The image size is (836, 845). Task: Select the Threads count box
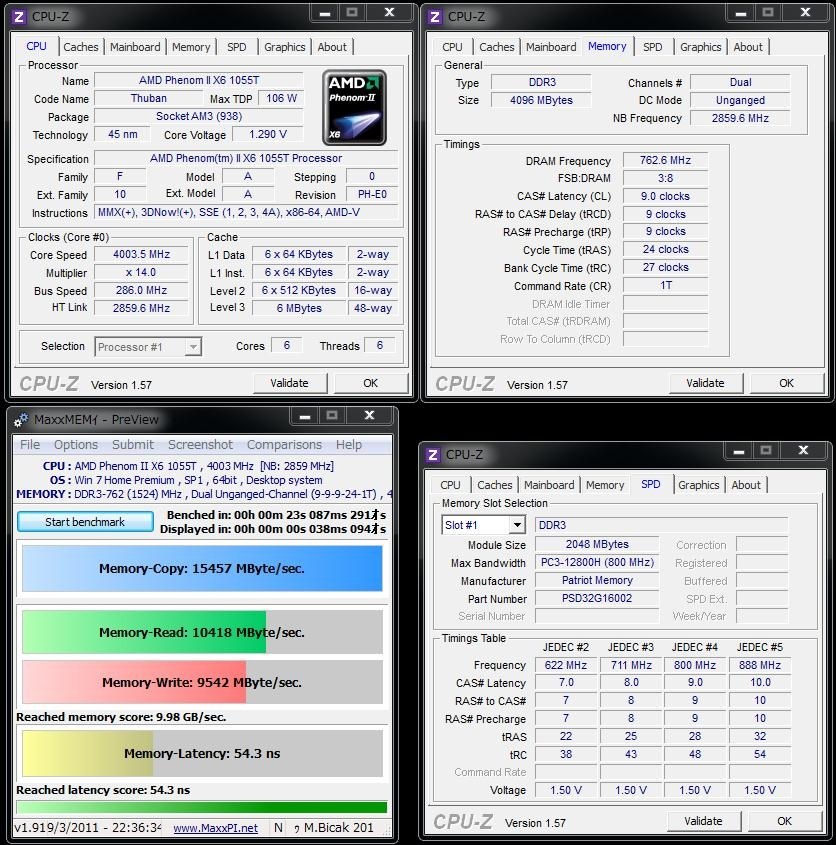pyautogui.click(x=377, y=345)
